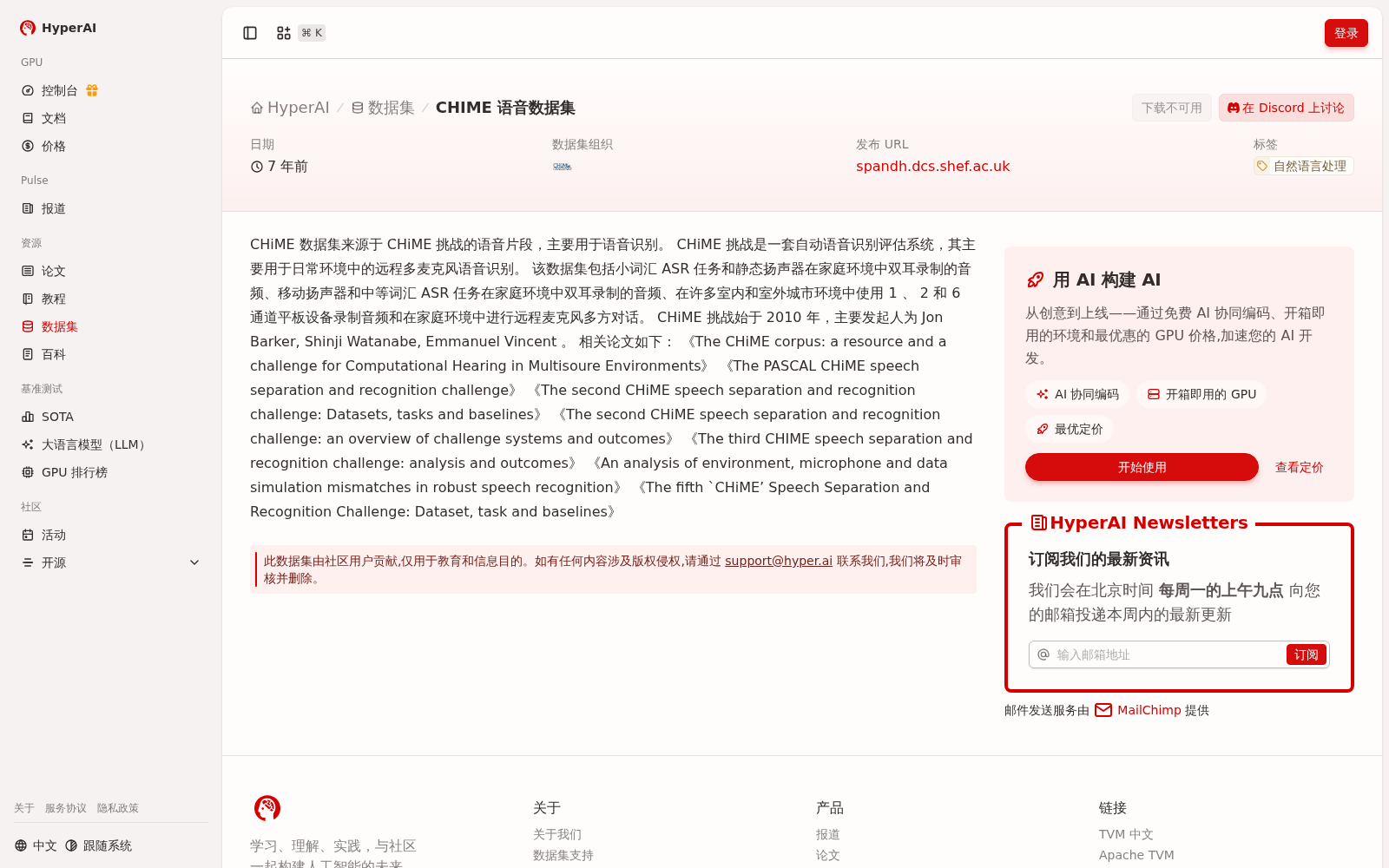Click the 下载不可用 button
Viewport: 1389px width, 868px height.
(x=1172, y=108)
